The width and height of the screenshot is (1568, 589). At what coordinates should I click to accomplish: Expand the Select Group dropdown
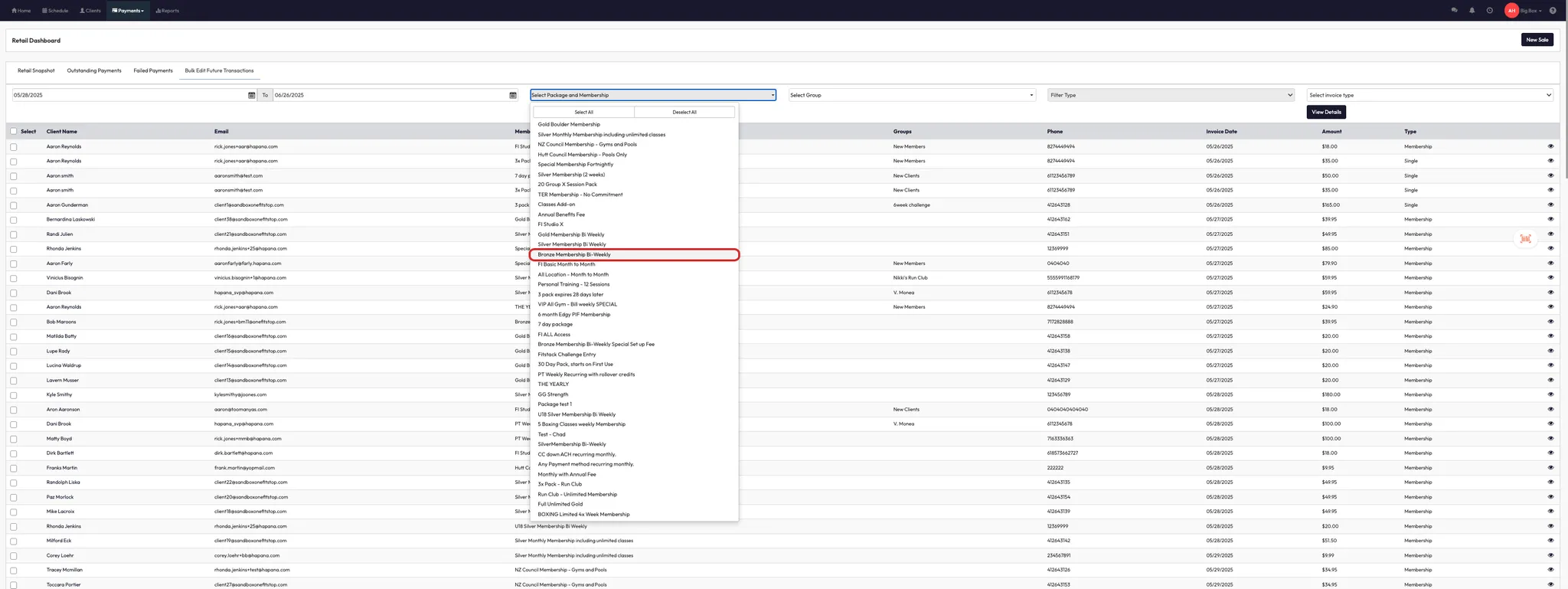911,95
